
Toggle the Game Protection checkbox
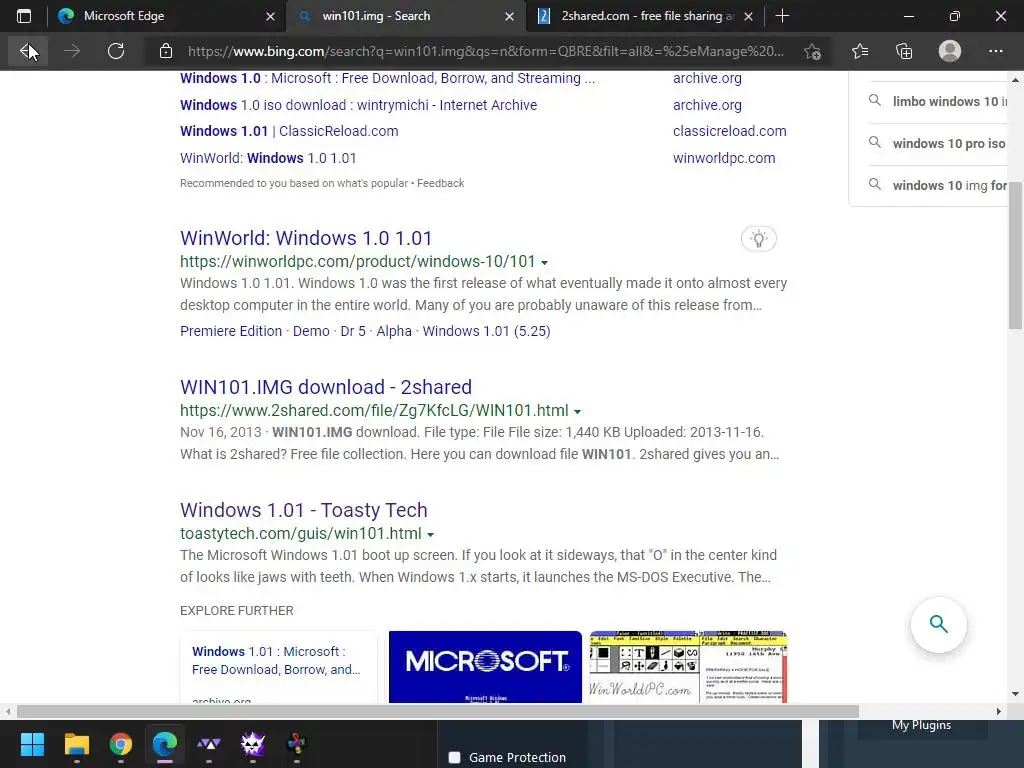455,758
